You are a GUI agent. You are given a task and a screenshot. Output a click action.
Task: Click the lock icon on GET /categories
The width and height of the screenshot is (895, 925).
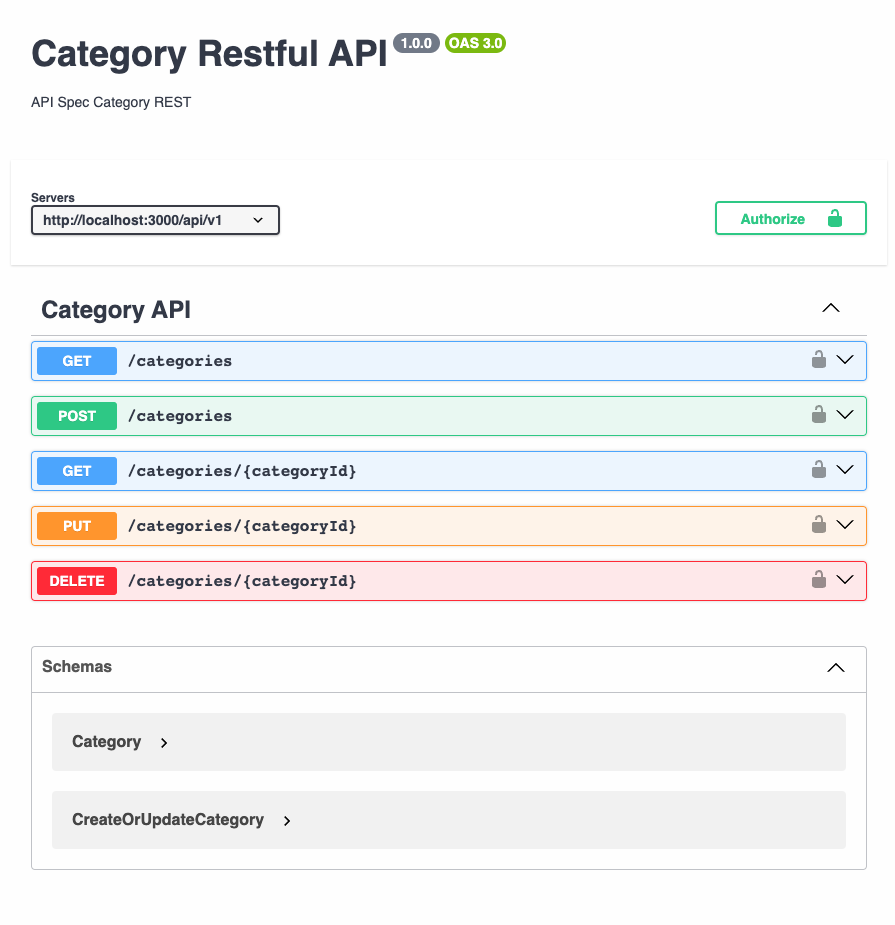coord(818,359)
